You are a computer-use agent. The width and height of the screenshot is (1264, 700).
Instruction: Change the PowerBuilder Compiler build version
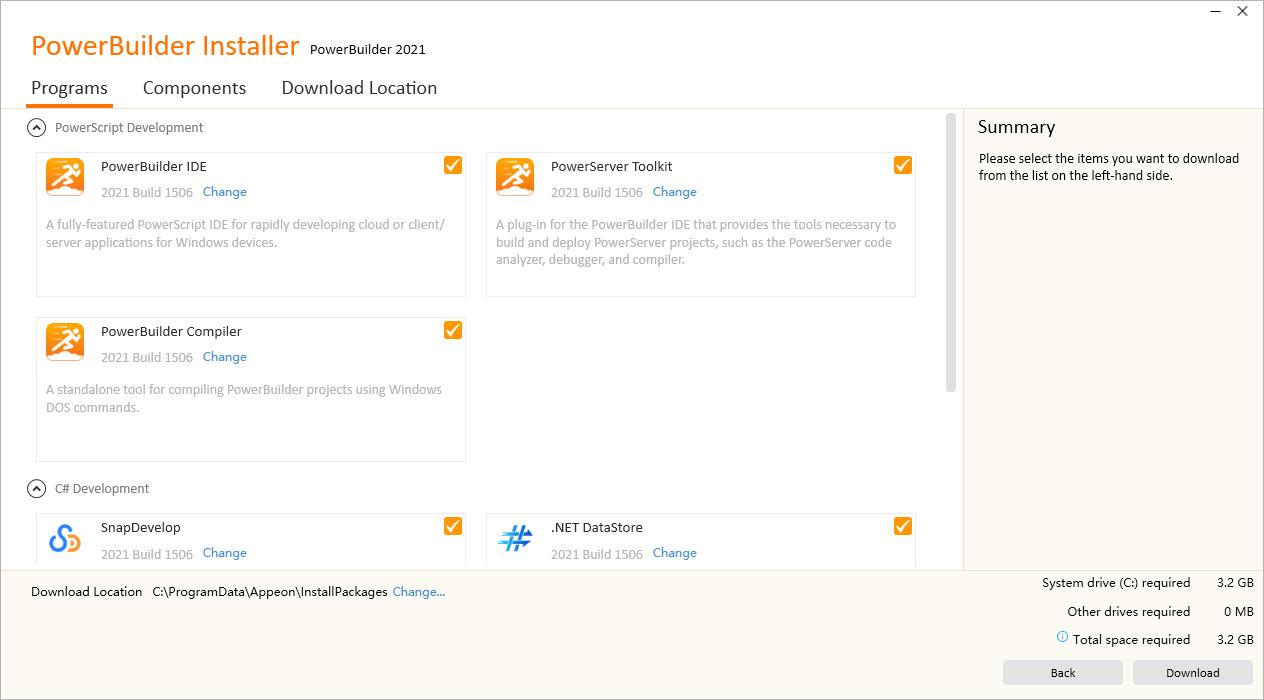pyautogui.click(x=225, y=357)
